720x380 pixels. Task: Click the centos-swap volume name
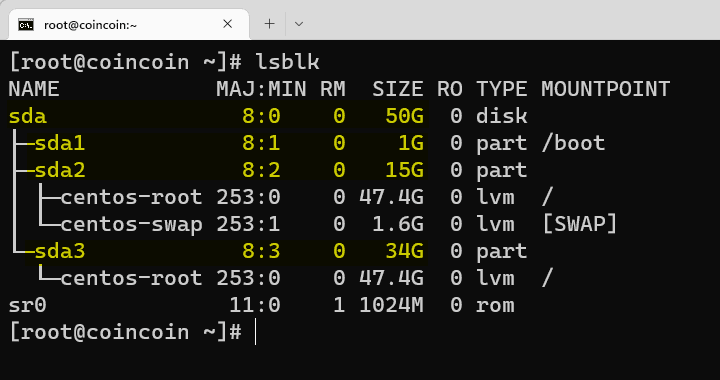tap(131, 224)
